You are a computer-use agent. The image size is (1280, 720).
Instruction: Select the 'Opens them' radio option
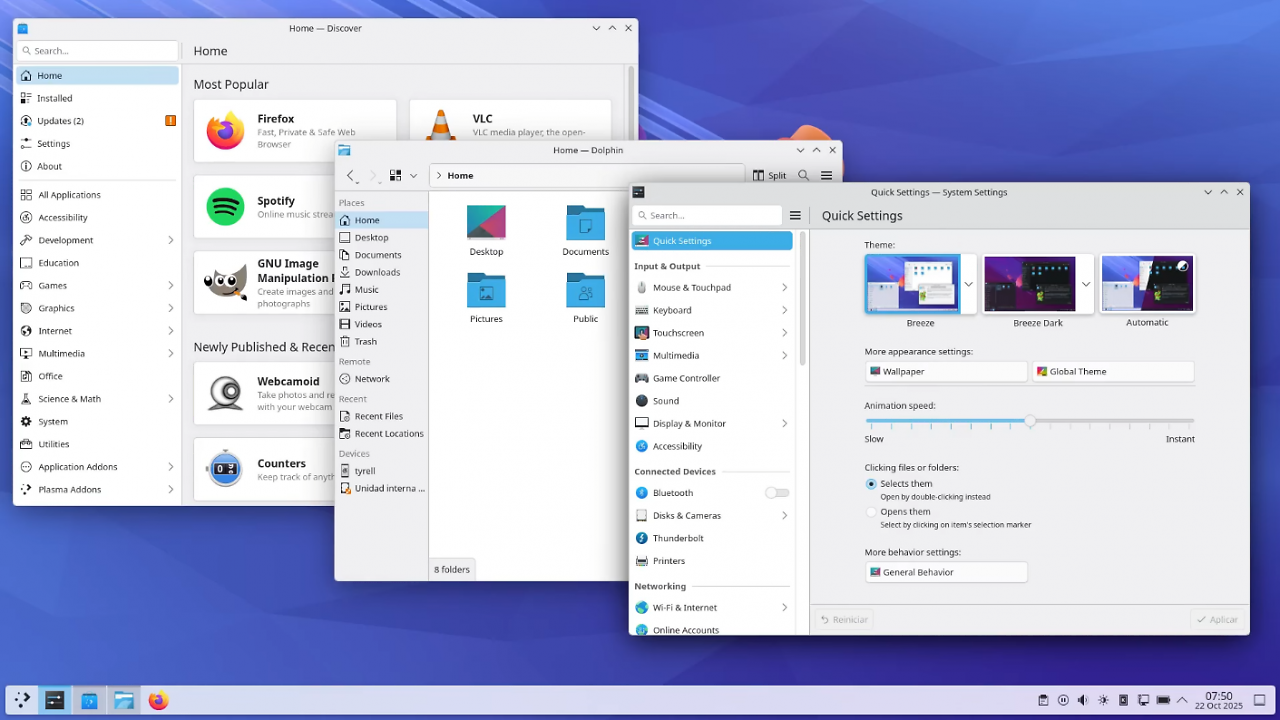[x=871, y=512]
